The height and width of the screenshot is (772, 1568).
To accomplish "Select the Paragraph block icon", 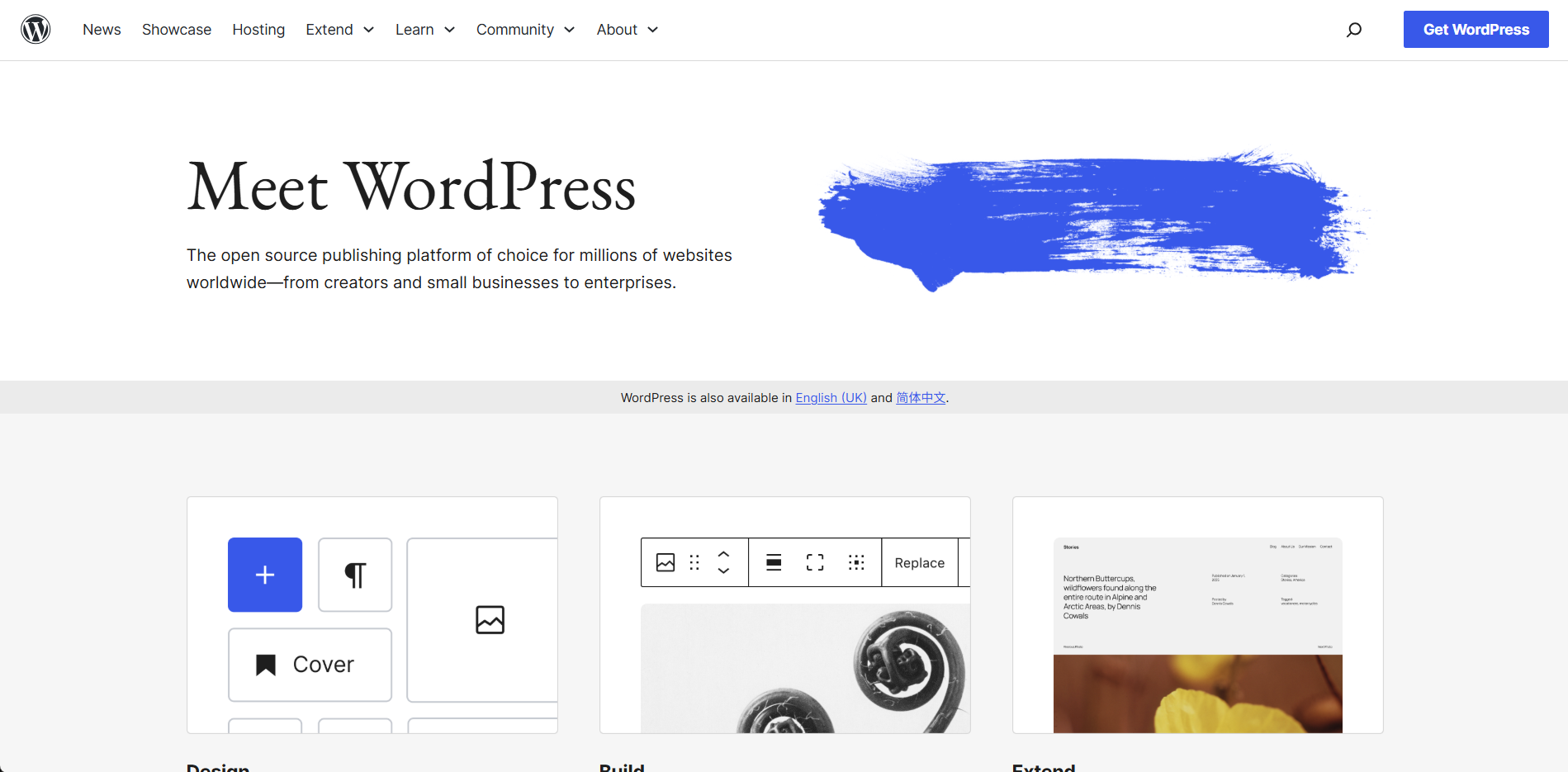I will (355, 575).
